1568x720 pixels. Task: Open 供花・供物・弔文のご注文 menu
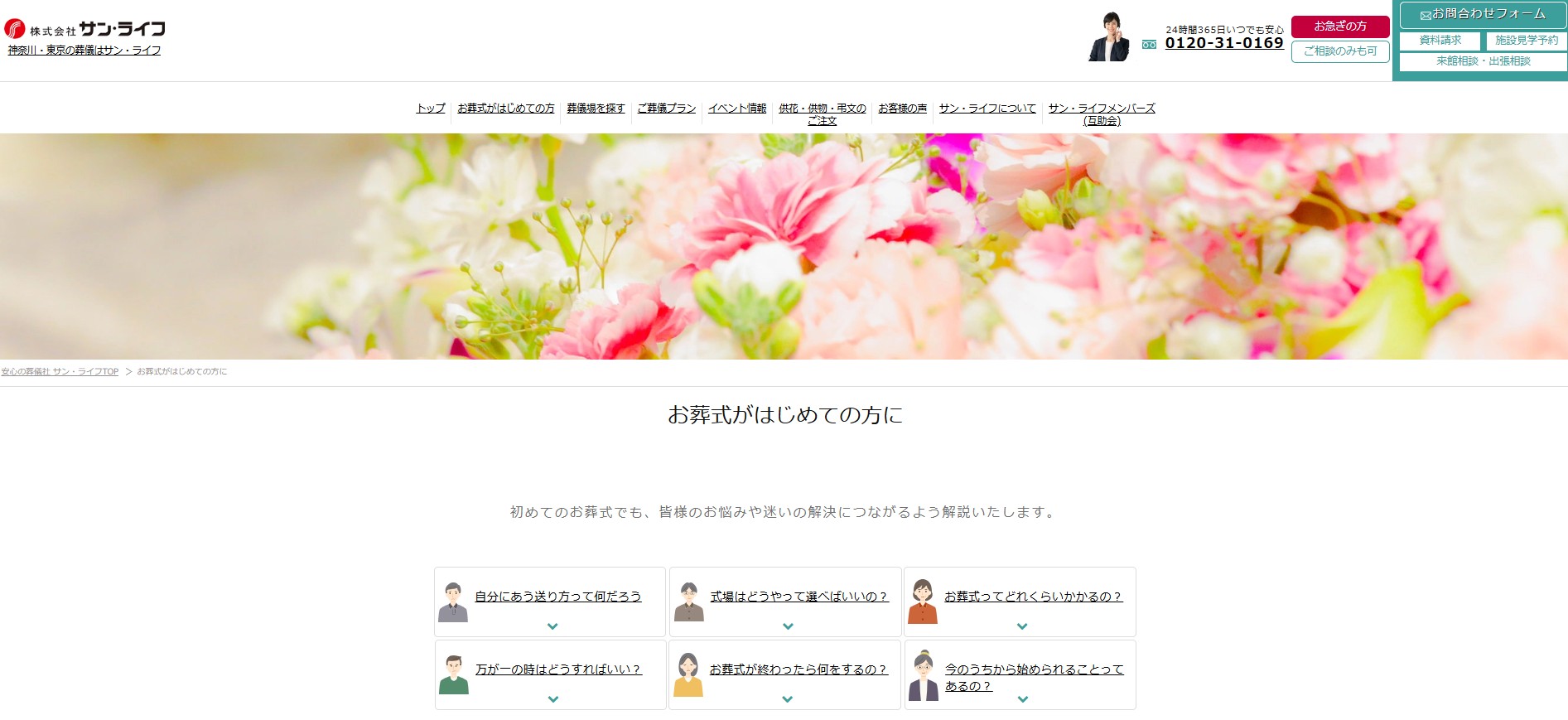click(x=823, y=114)
